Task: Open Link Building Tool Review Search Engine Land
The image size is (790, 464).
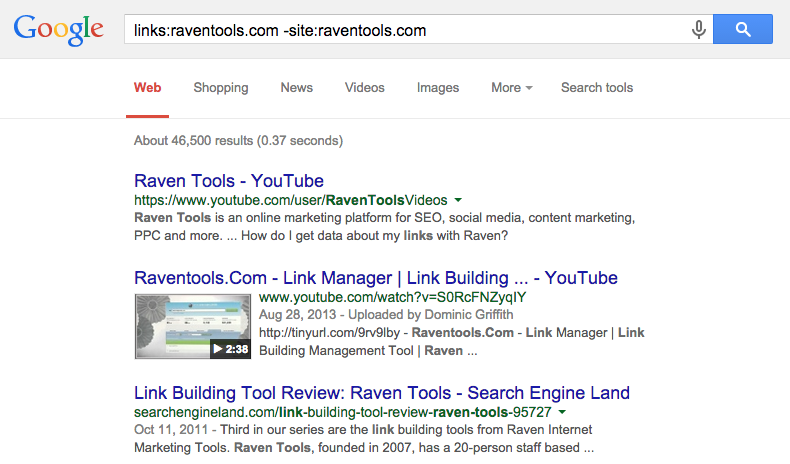Action: click(382, 393)
